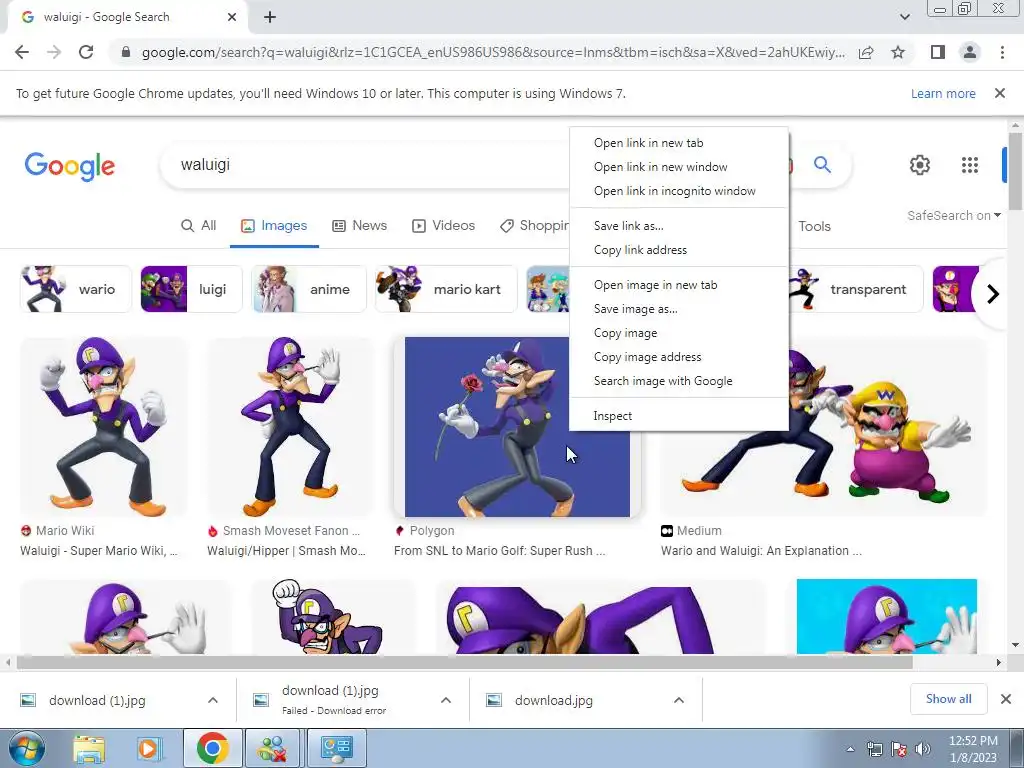Go back with the browser back arrow

click(22, 52)
